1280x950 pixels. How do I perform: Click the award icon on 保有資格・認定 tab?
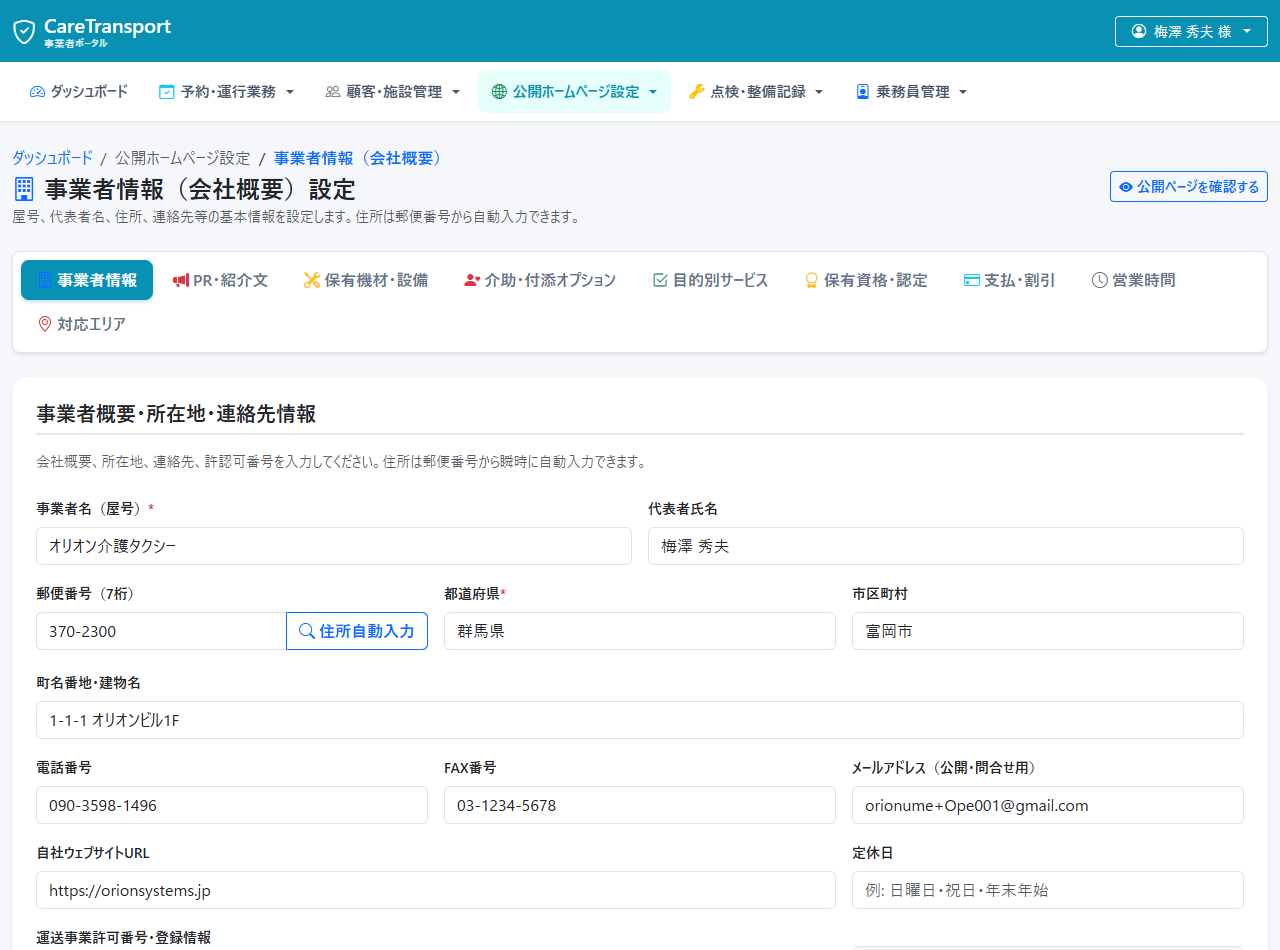[x=812, y=280]
